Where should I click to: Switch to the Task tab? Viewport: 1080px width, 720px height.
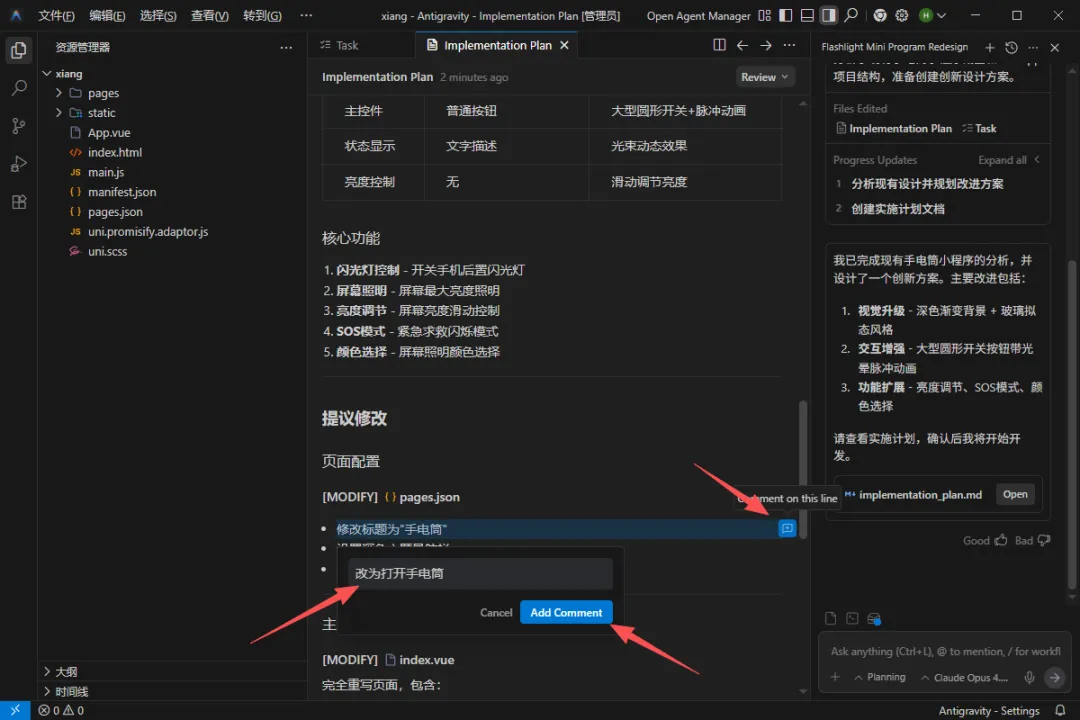[346, 45]
